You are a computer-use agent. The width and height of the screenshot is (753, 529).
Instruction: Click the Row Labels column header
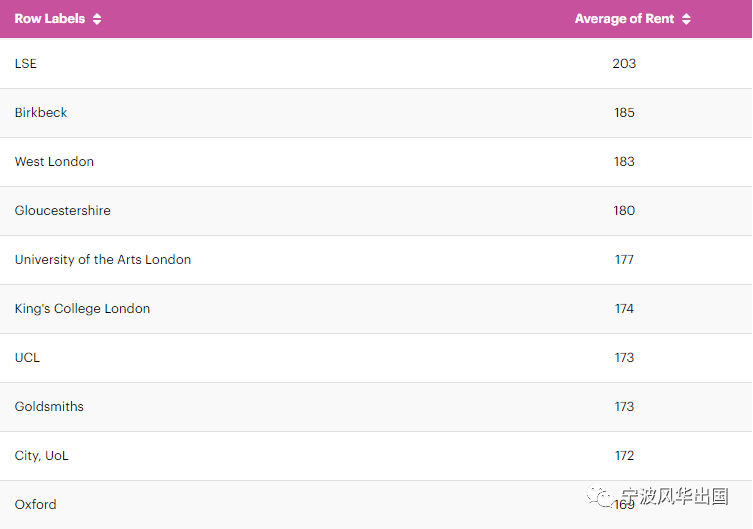[x=50, y=19]
